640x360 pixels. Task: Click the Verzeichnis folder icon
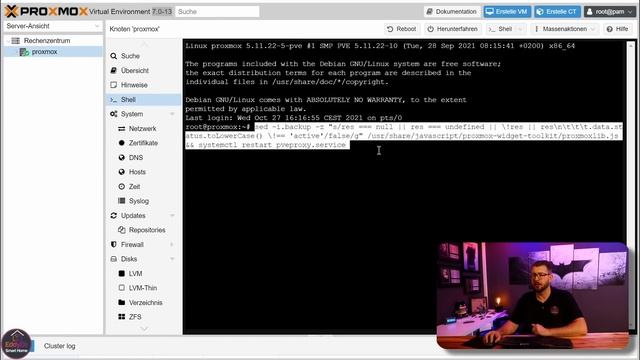[121, 302]
